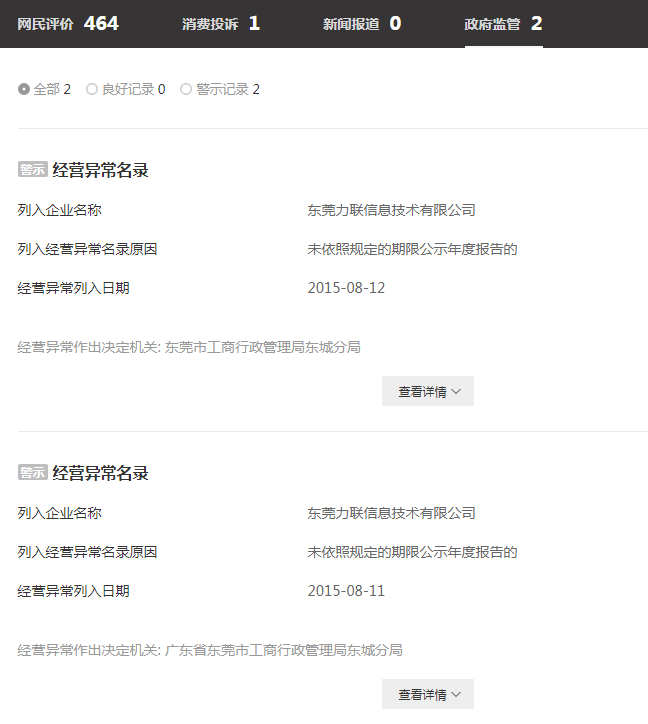Click the date 2015-08-12
This screenshot has width=648, height=724.
pyautogui.click(x=346, y=288)
